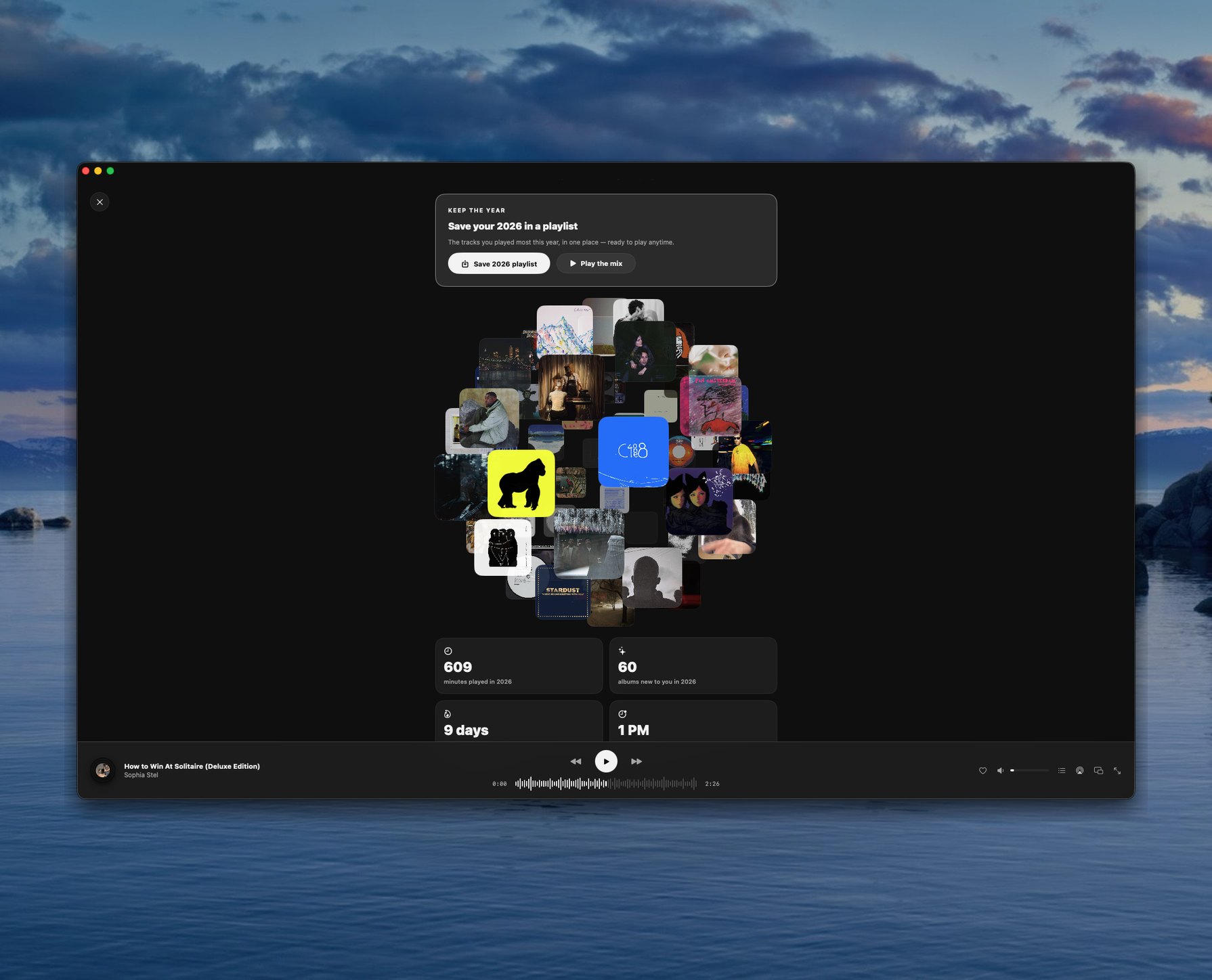1212x980 pixels.
Task: Click the 1 PM stat value
Action: (633, 730)
